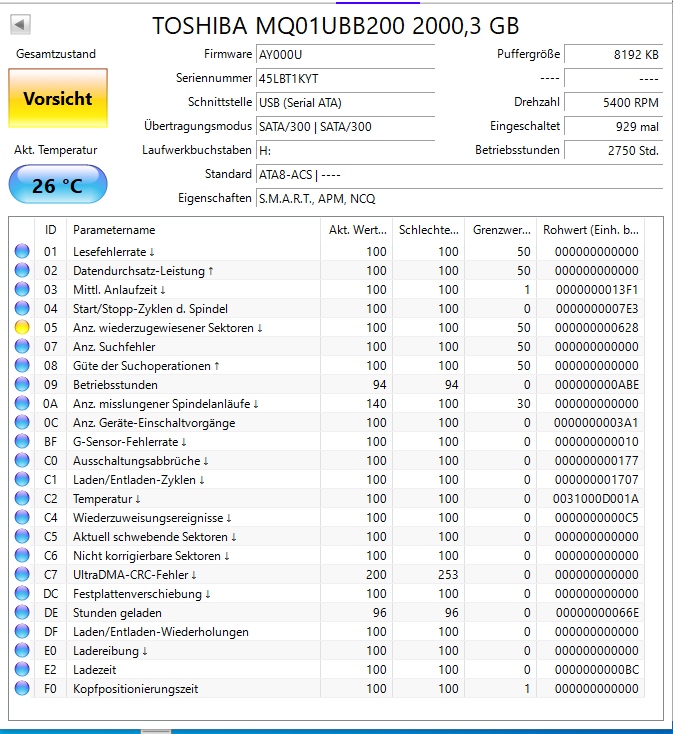Click status icon of G-Sensor-Fehlerrate row
The image size is (673, 734).
[x=22, y=441]
